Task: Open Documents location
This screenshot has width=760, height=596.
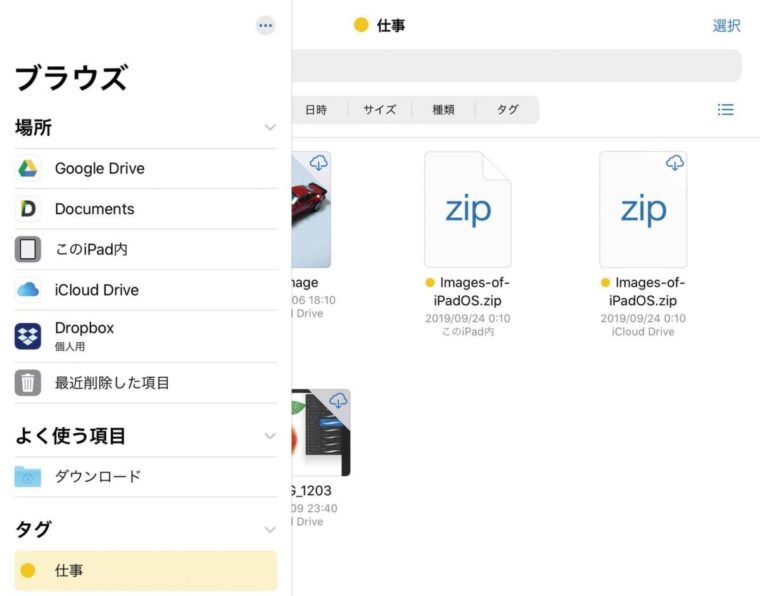Action: [146, 209]
